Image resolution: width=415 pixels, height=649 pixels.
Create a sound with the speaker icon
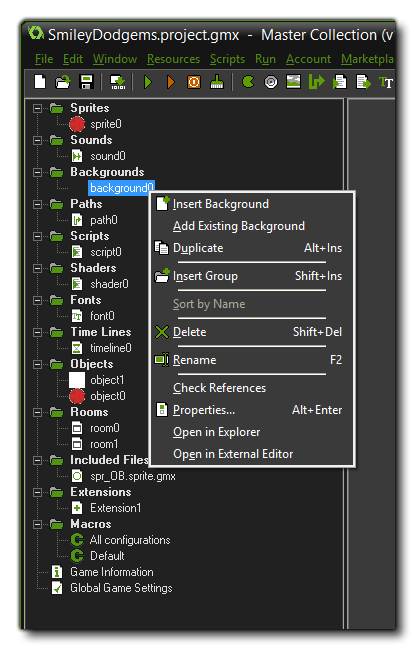coord(271,82)
